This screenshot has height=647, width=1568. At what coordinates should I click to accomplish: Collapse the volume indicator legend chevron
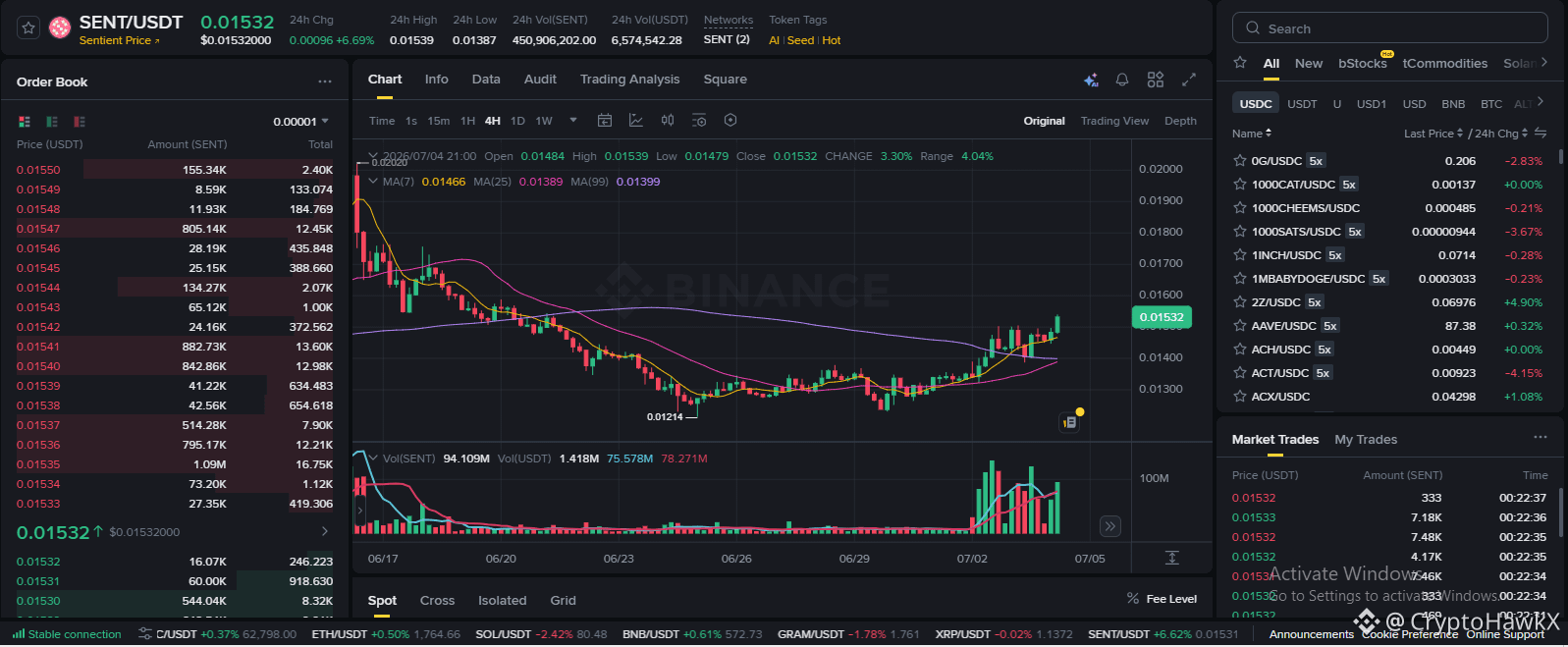[373, 458]
